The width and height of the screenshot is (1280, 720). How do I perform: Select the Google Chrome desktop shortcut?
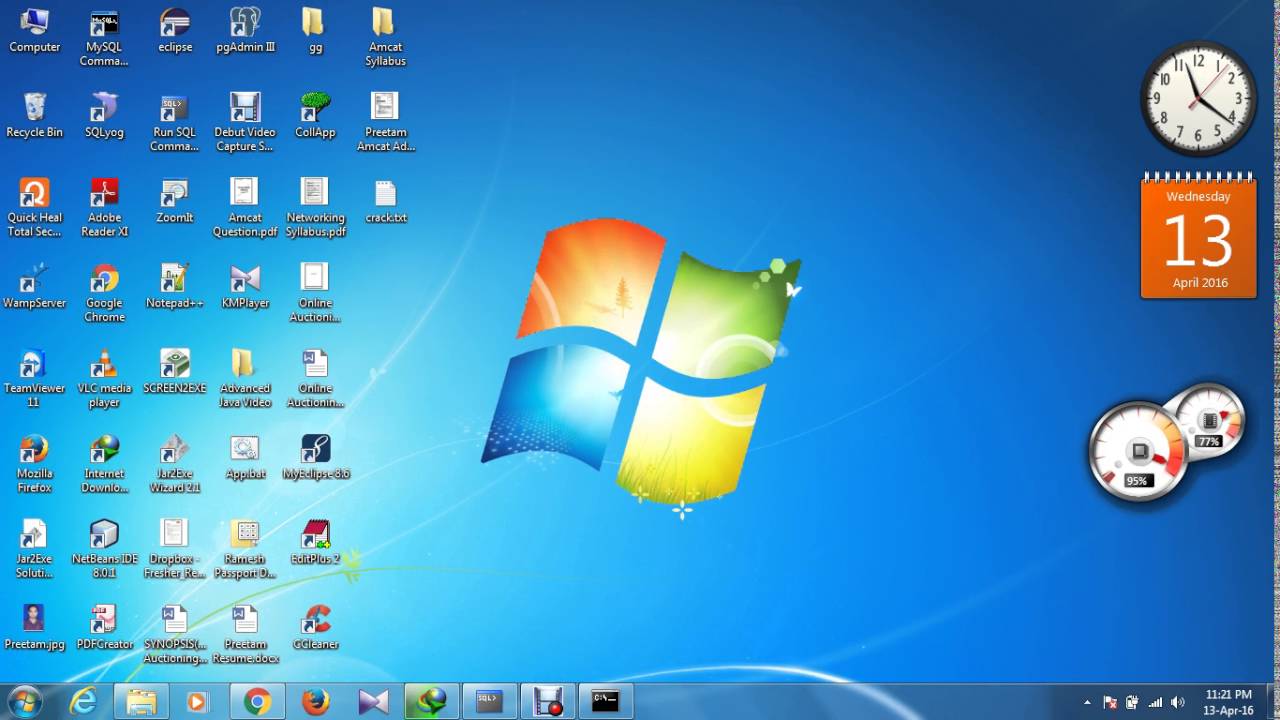[104, 293]
